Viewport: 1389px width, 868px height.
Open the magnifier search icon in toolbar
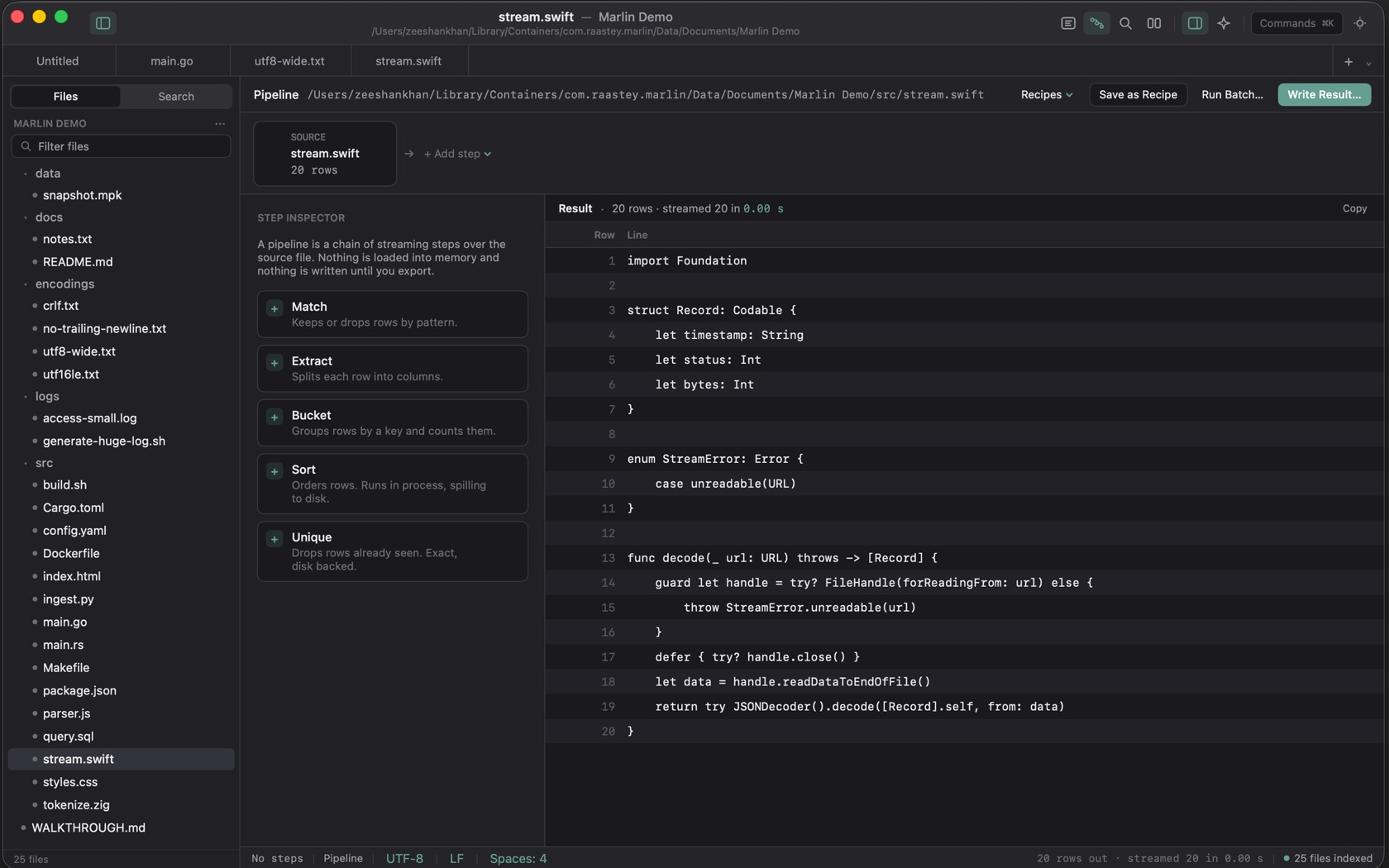pos(1125,23)
